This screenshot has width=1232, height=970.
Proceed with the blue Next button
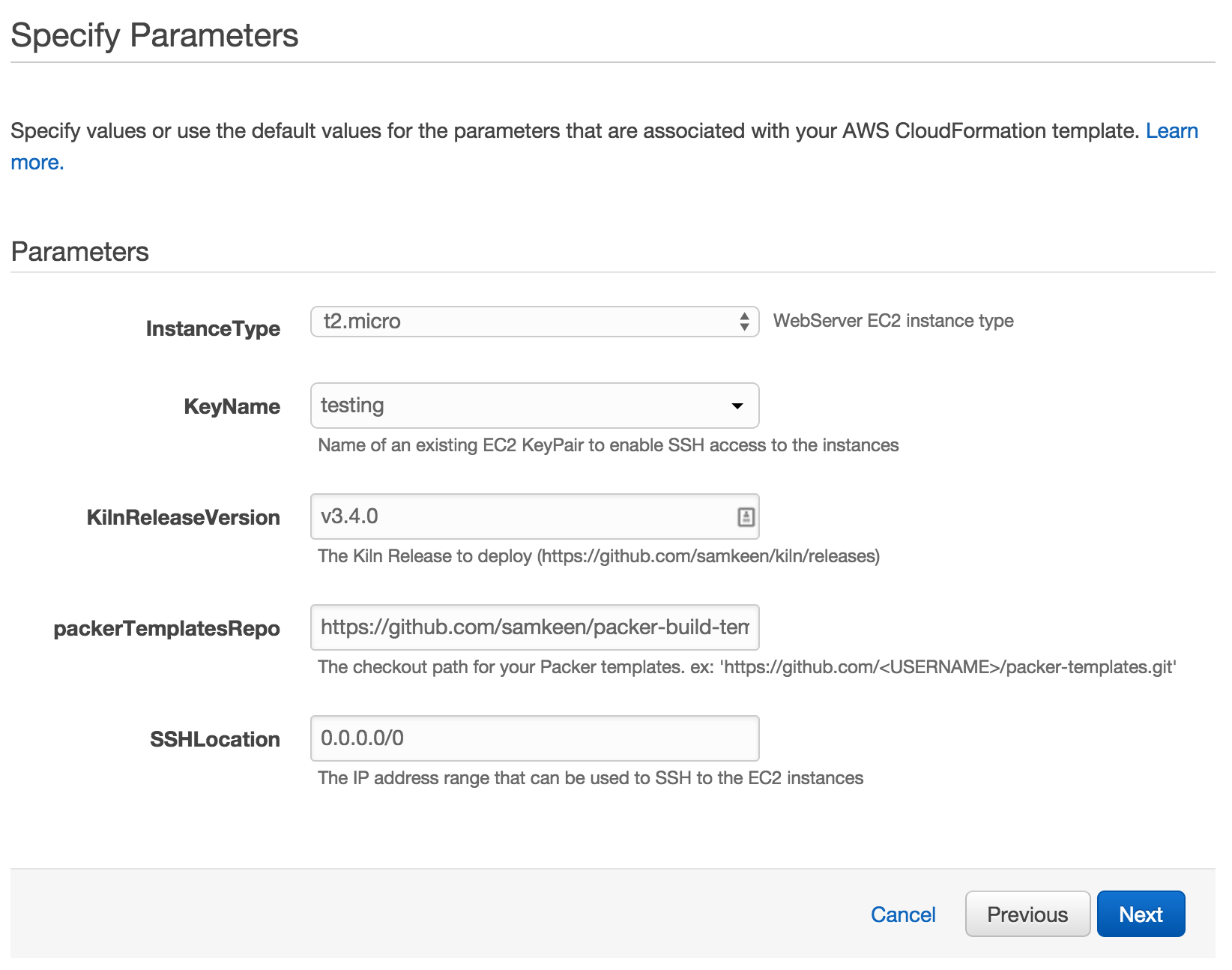(1141, 914)
